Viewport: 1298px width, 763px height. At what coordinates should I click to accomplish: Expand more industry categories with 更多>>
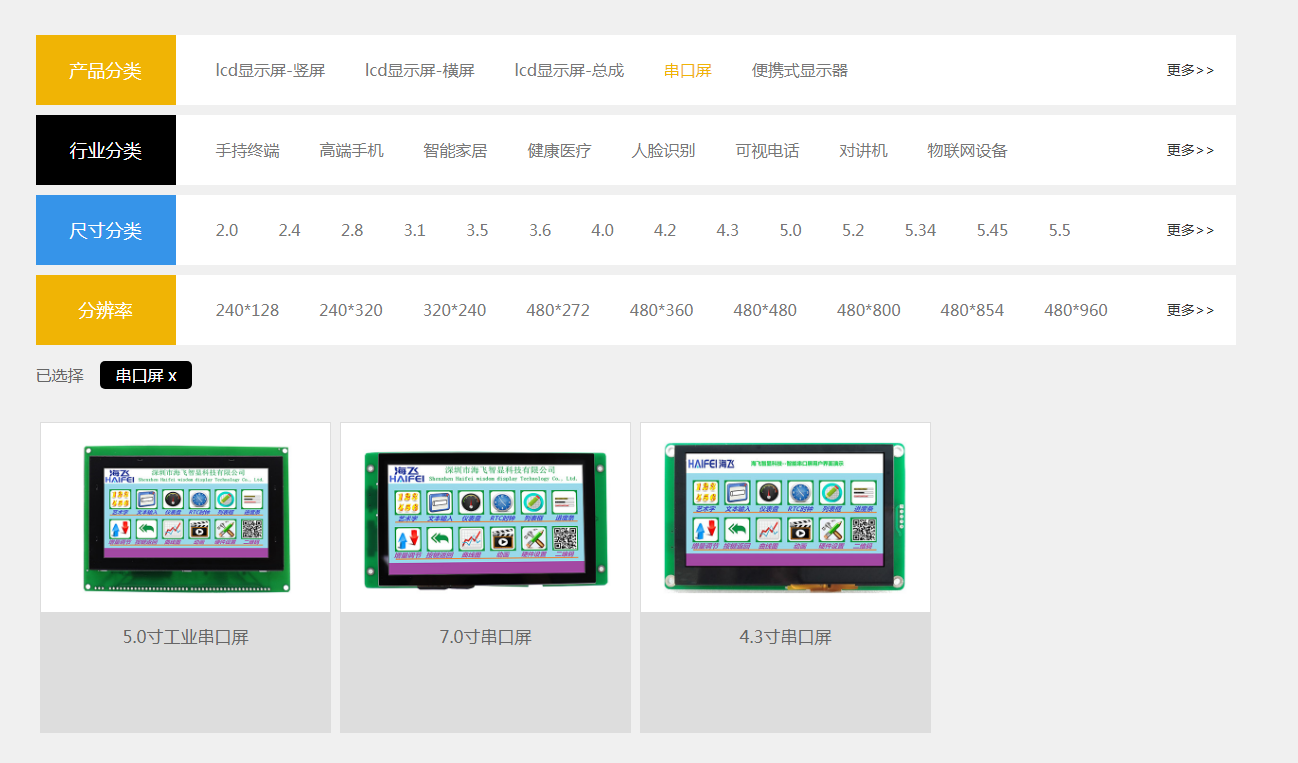pyautogui.click(x=1189, y=150)
